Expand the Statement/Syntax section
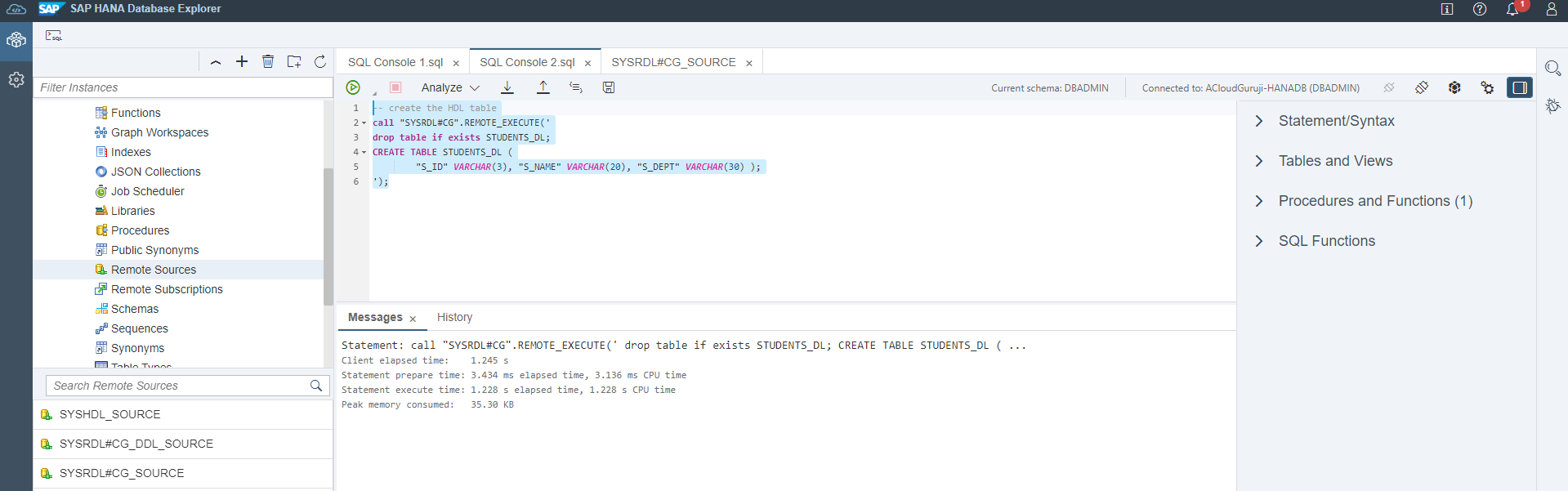The height and width of the screenshot is (491, 1568). pyautogui.click(x=1259, y=121)
